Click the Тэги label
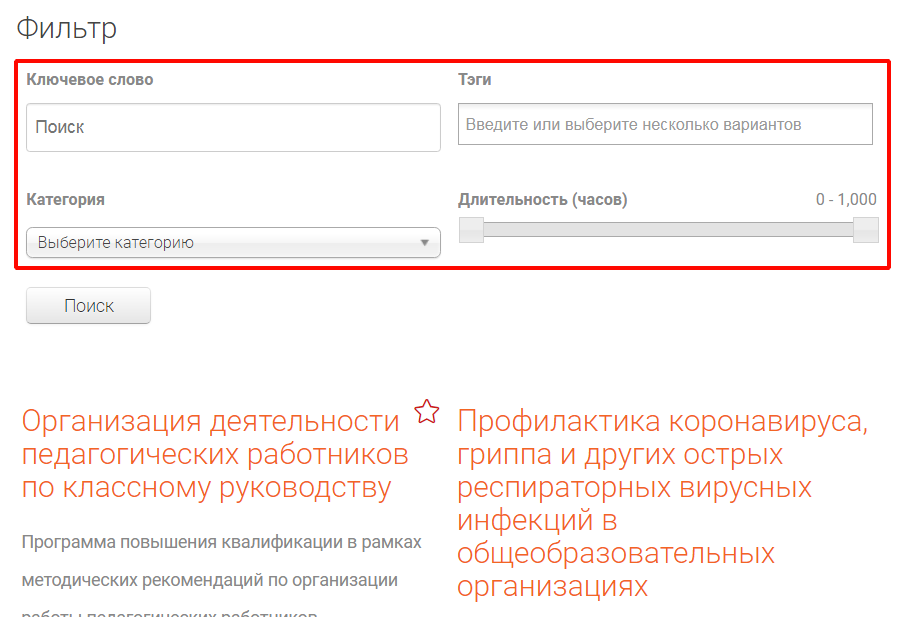The height and width of the screenshot is (617, 901). (475, 79)
